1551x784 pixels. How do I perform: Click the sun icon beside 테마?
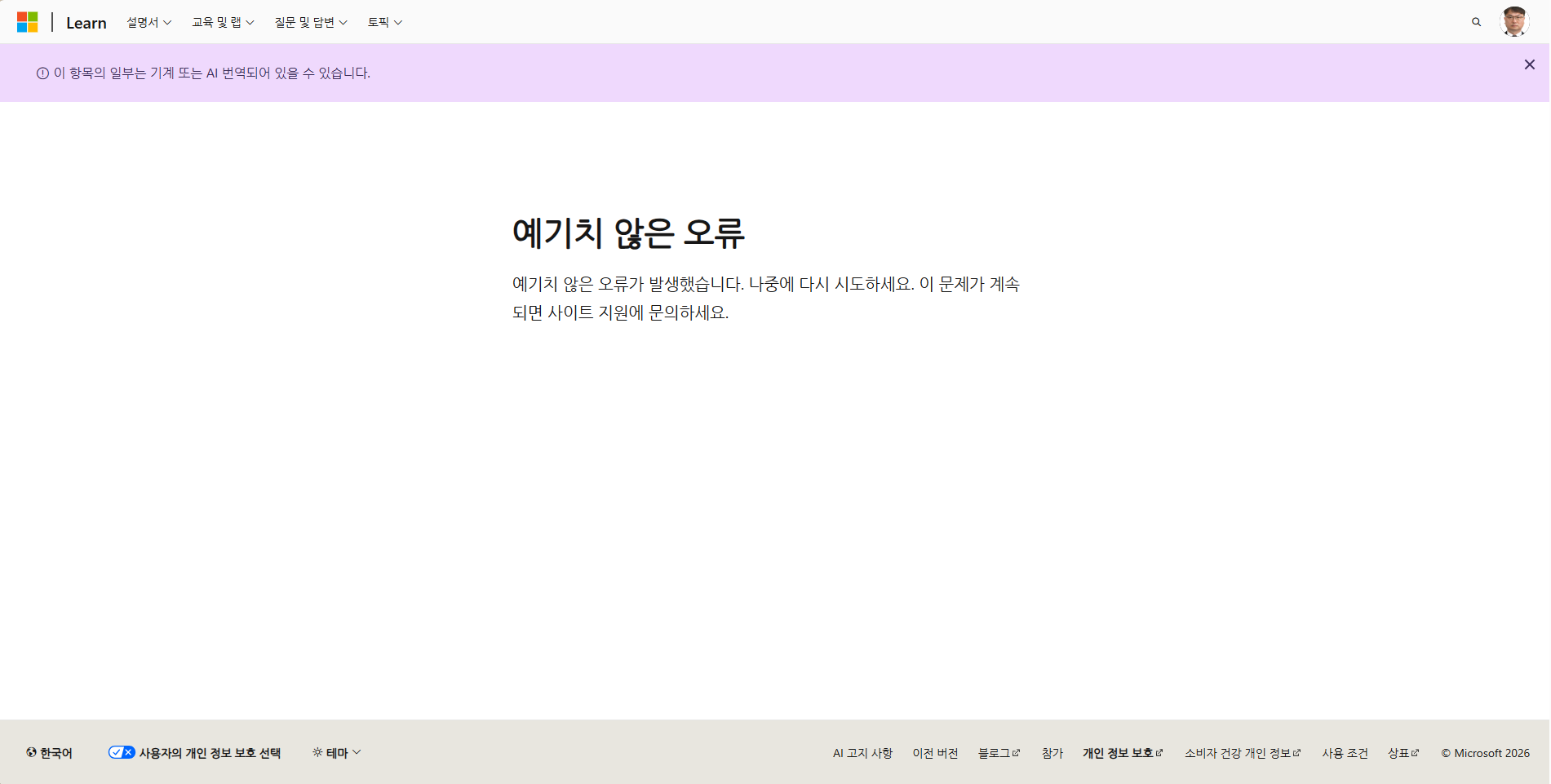pos(317,752)
